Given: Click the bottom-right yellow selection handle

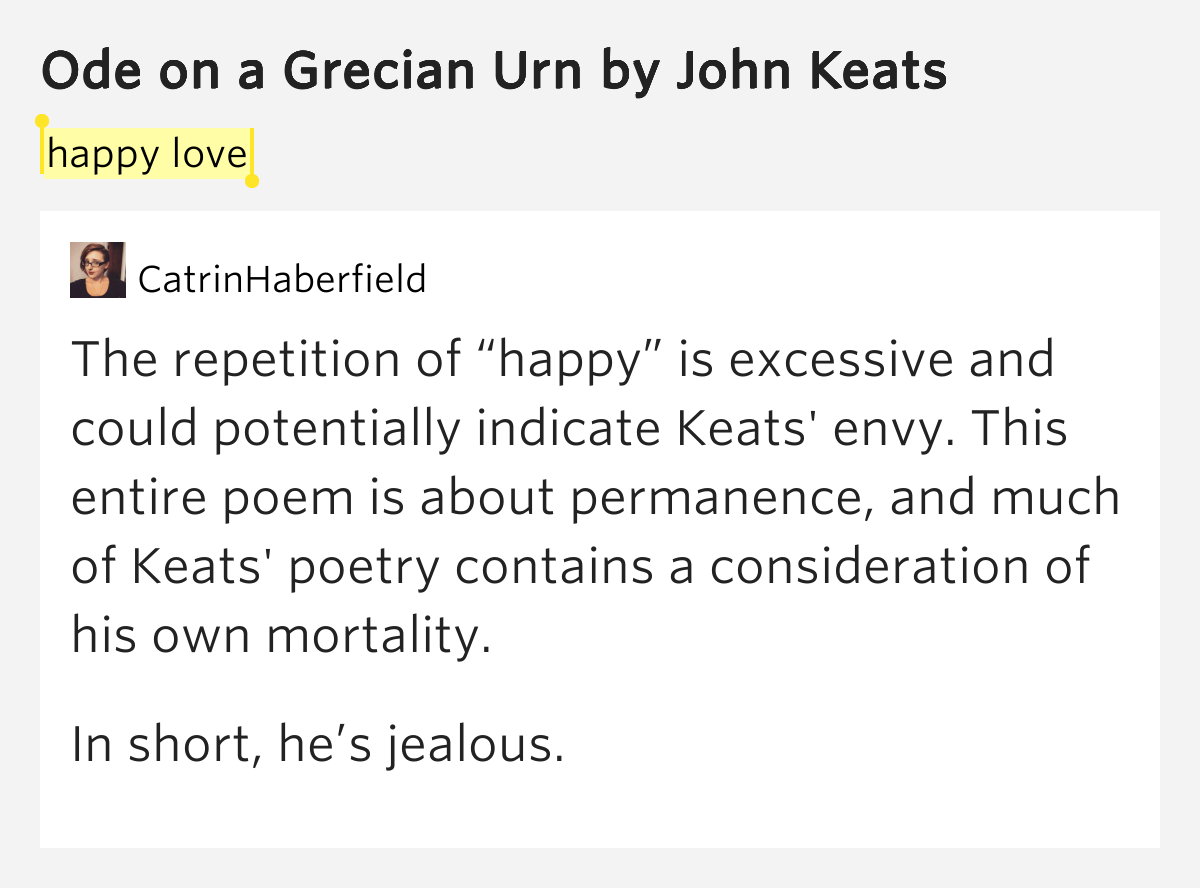Looking at the screenshot, I should [252, 181].
